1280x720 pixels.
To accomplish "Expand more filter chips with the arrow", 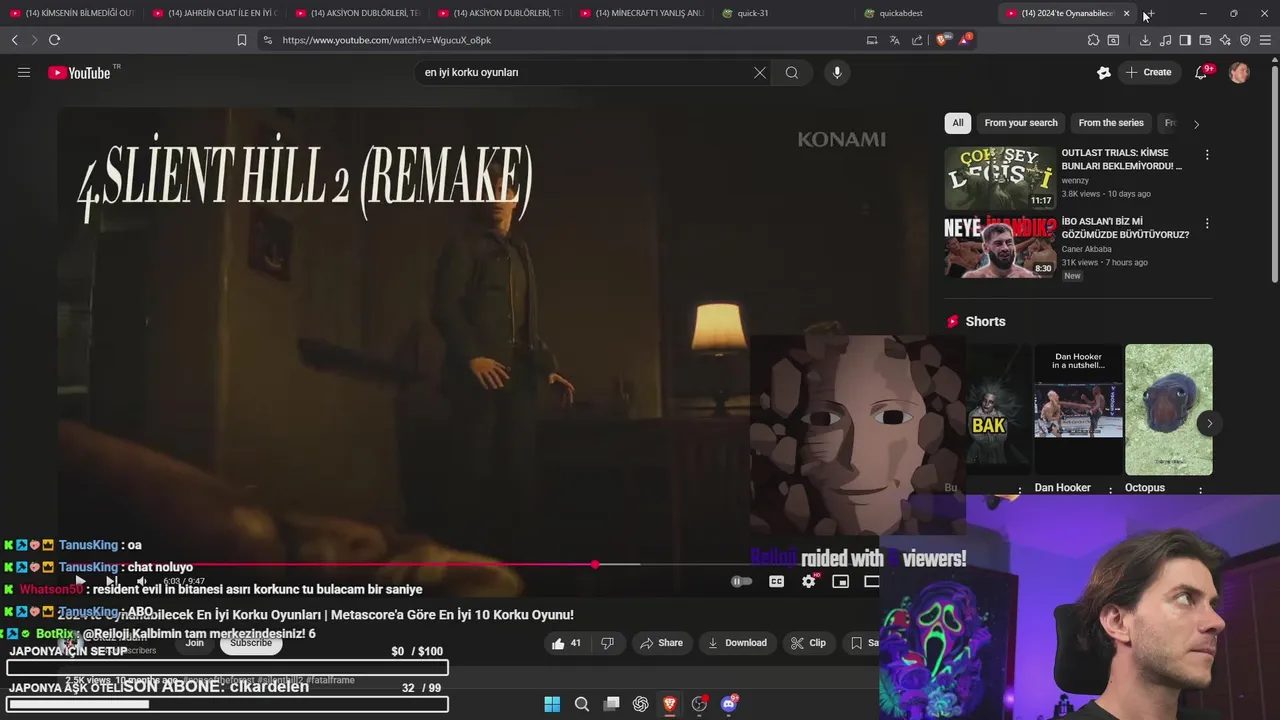I will tap(1196, 124).
